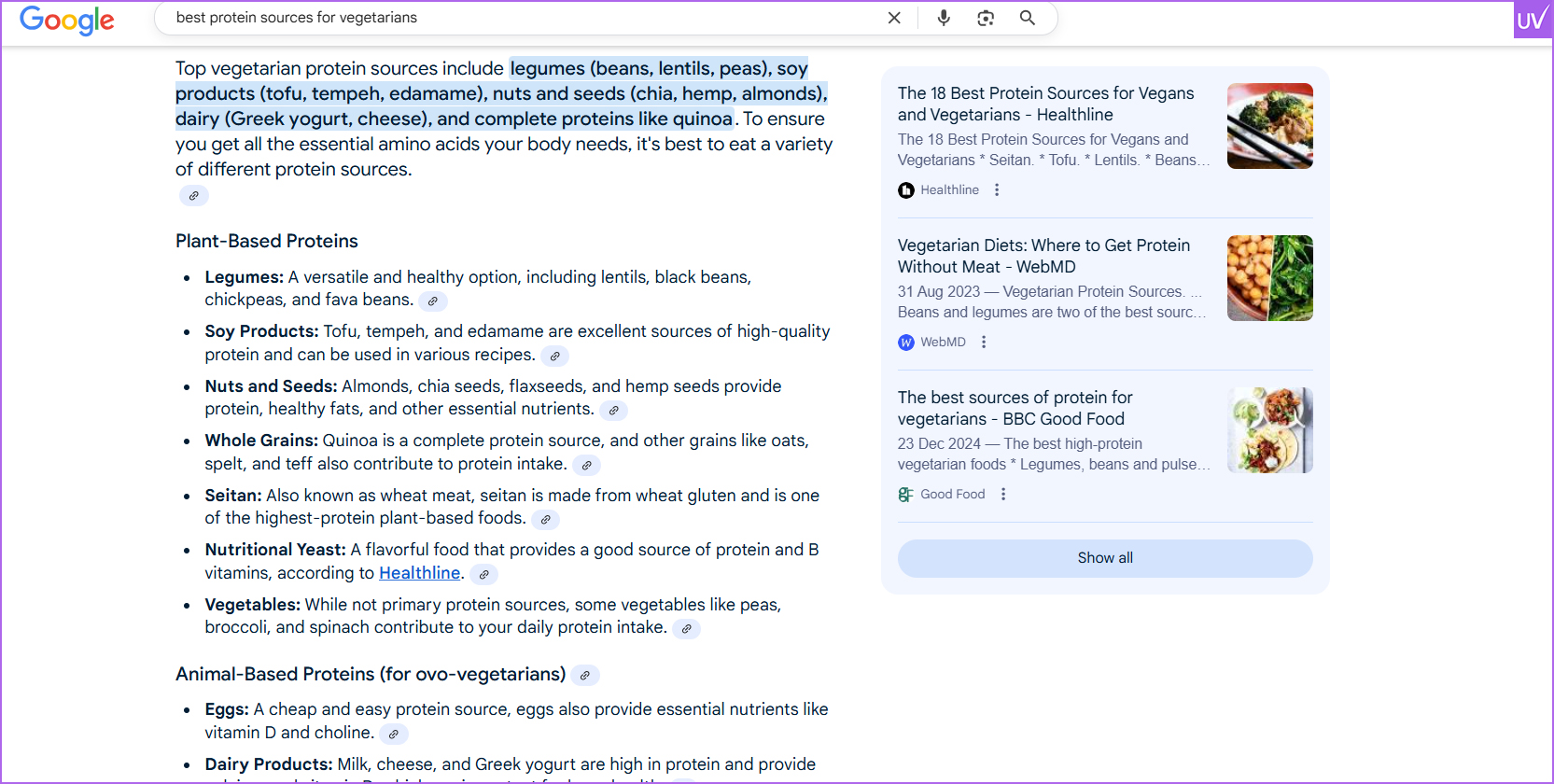
Task: Open source link icon after Seitan bullet
Action: pyautogui.click(x=545, y=520)
